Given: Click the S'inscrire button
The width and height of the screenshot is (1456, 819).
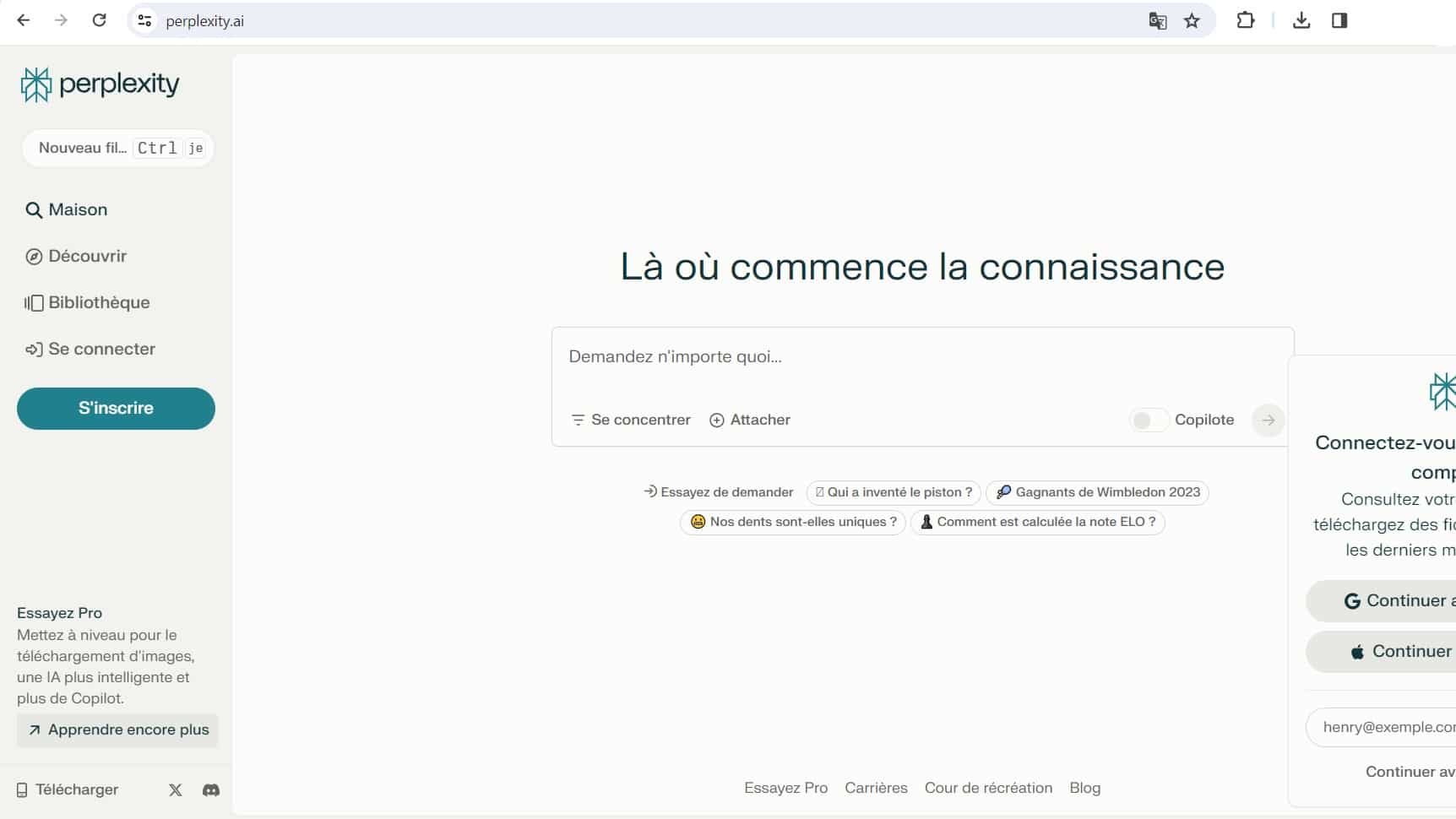Looking at the screenshot, I should coord(116,409).
